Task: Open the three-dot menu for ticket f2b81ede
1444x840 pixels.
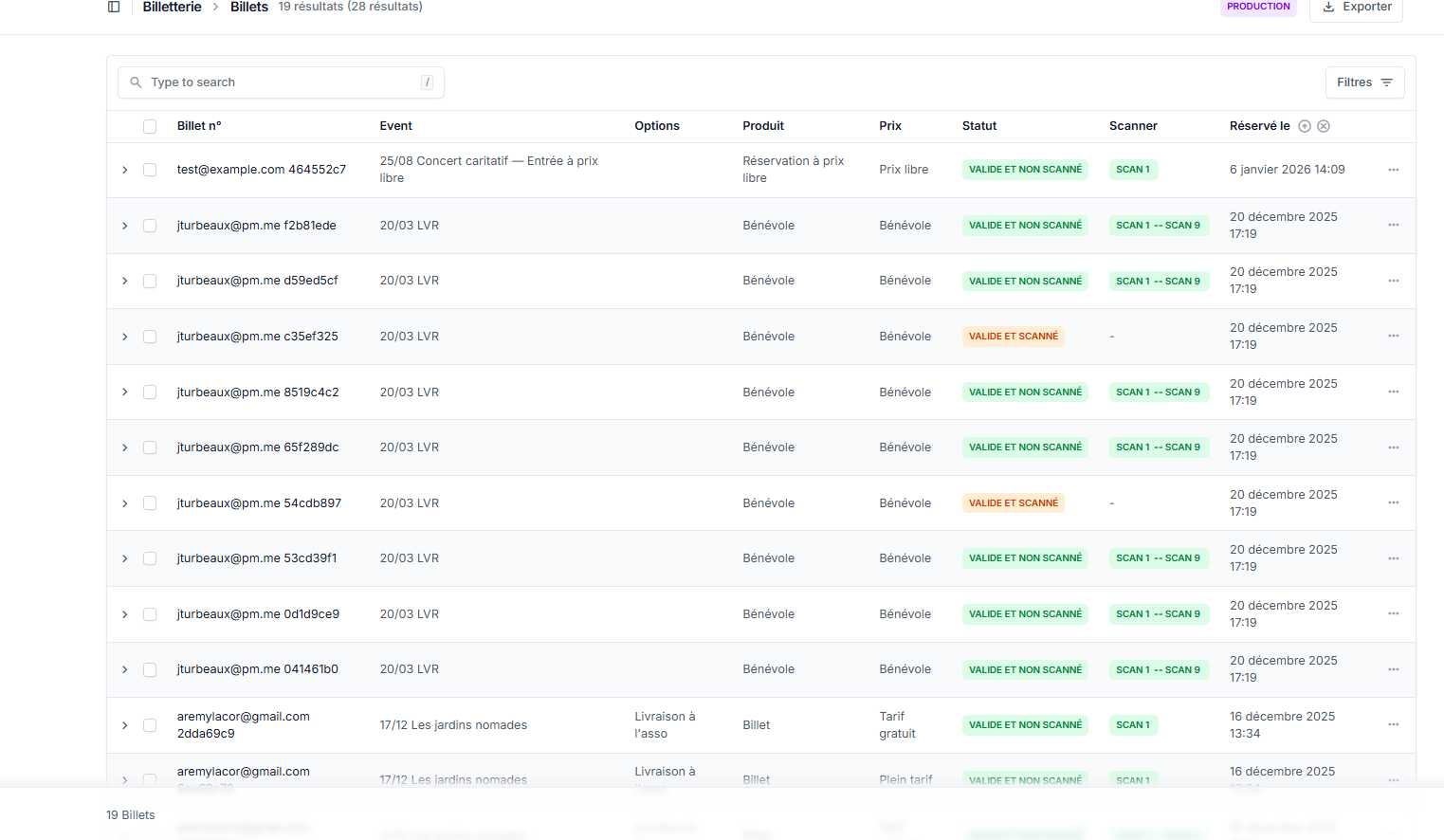Action: (x=1393, y=226)
